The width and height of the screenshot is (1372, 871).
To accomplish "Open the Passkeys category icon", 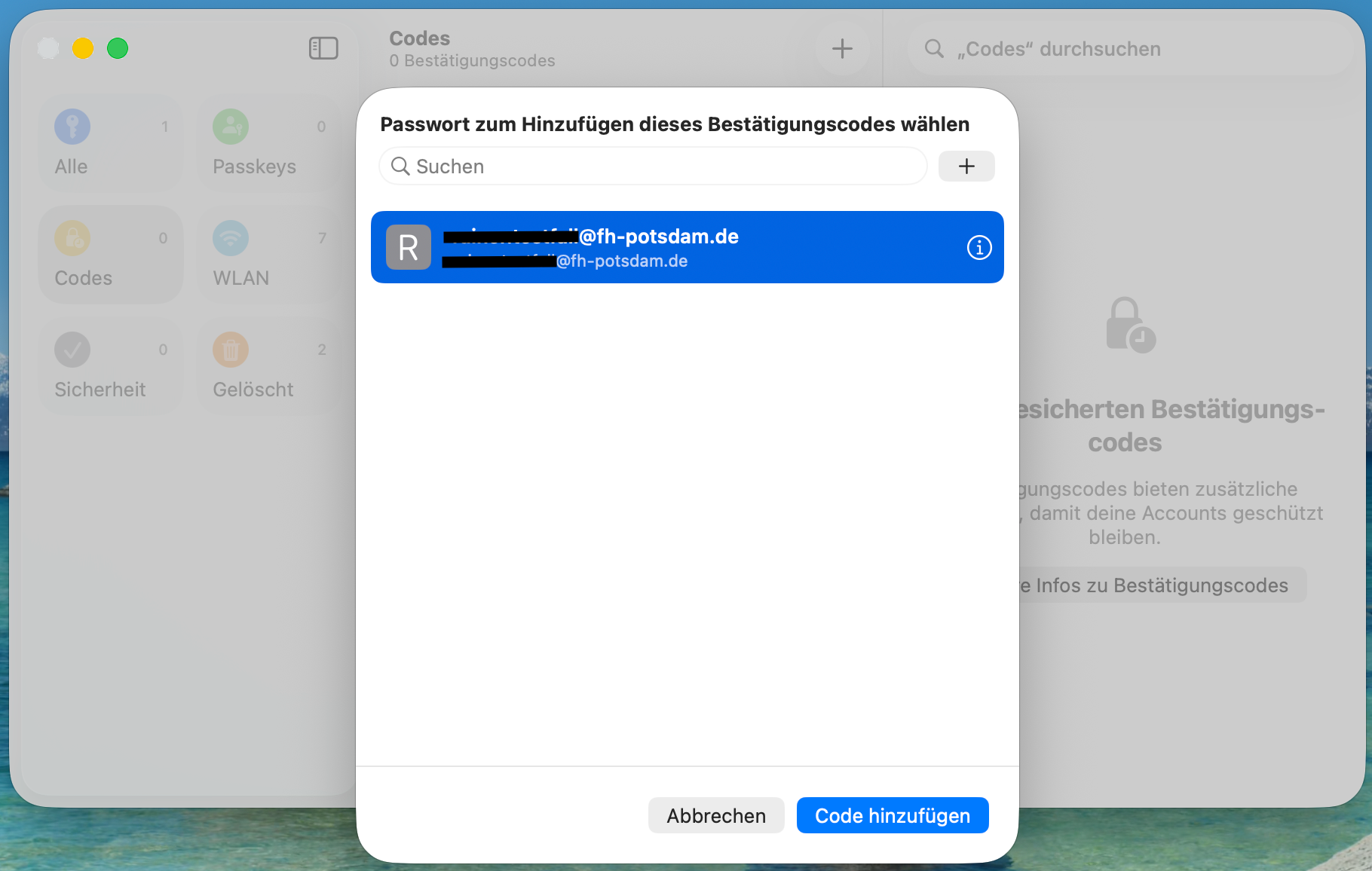I will (231, 127).
